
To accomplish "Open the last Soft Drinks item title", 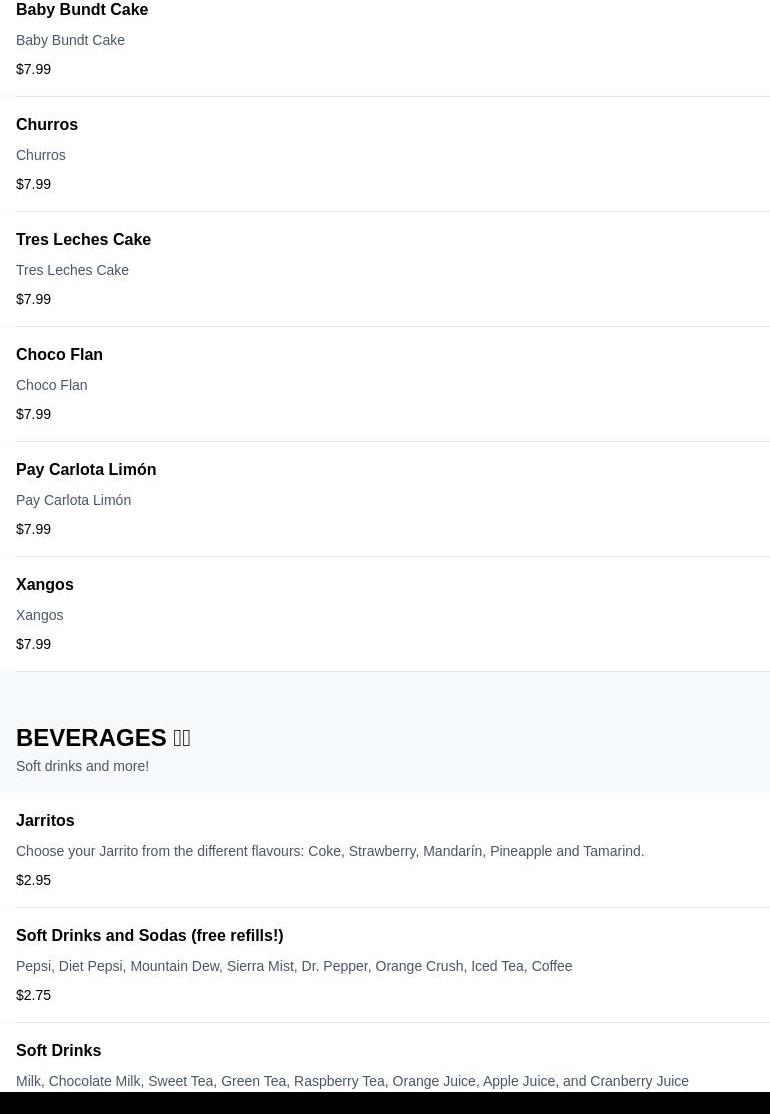I will tap(58, 1051).
